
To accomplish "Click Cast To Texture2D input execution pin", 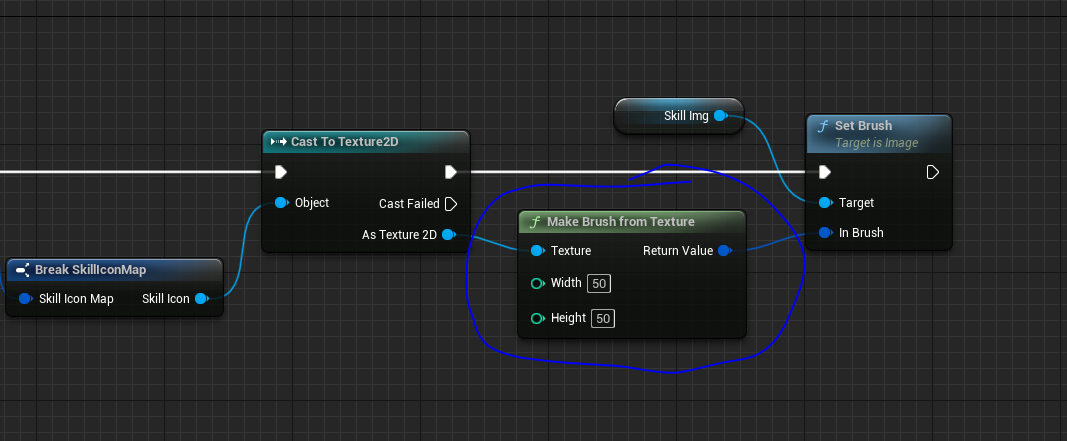I will (280, 172).
